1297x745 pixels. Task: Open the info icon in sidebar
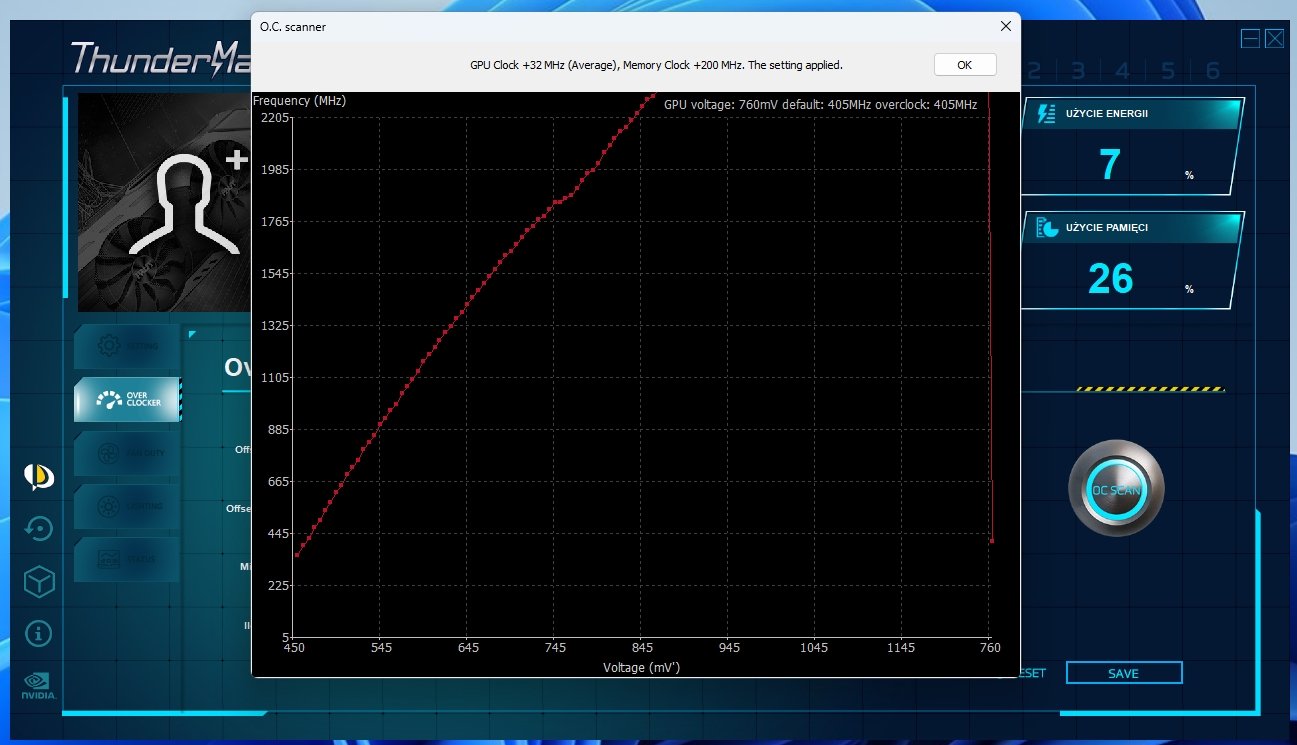(x=38, y=633)
